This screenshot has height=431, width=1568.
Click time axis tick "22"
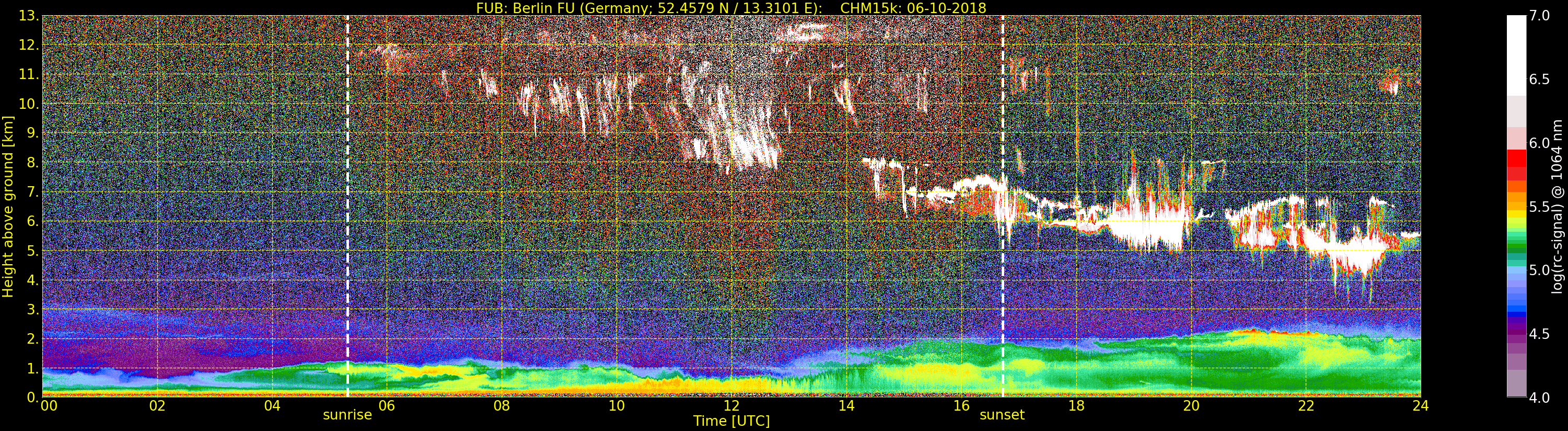(1306, 405)
